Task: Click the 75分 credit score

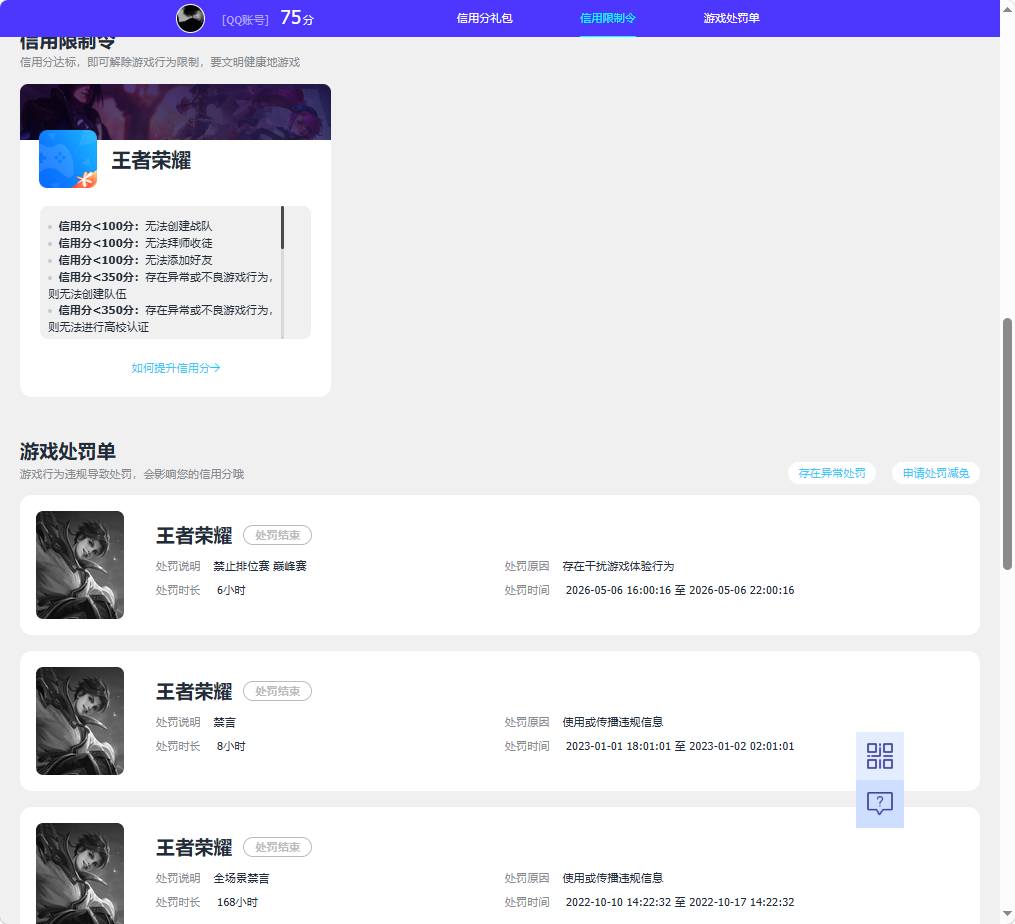Action: [296, 17]
